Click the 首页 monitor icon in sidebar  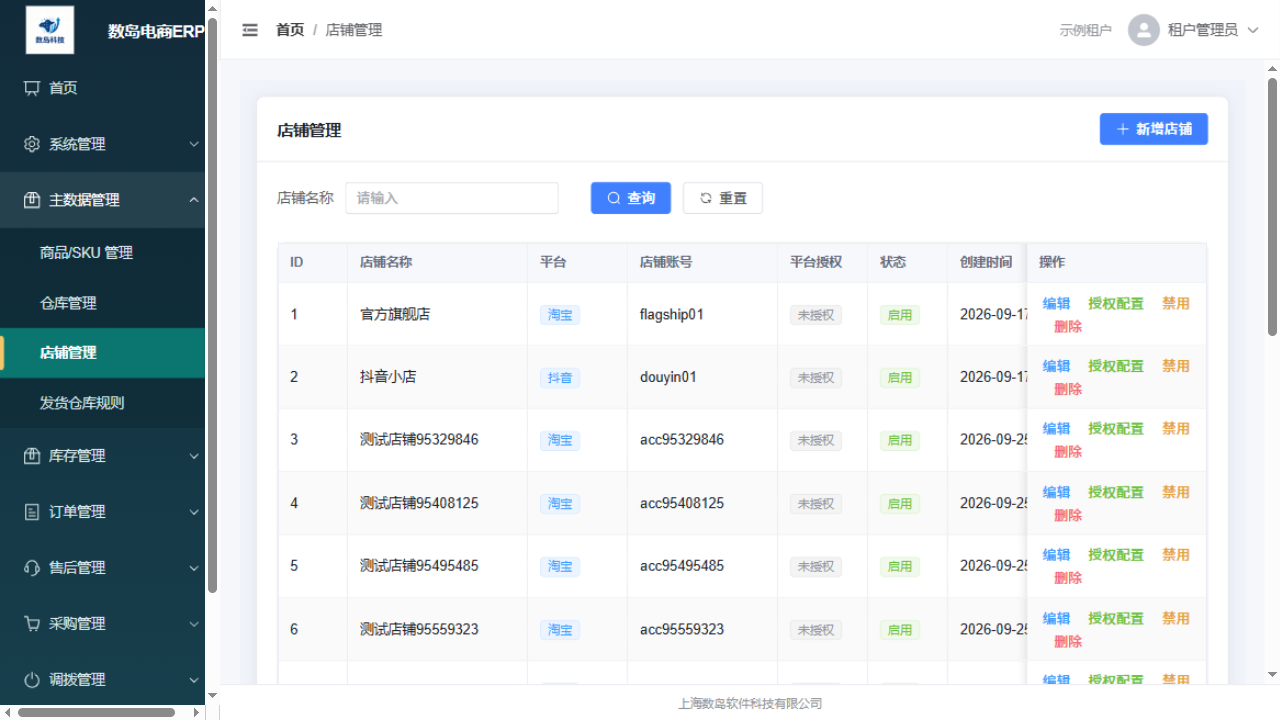point(32,88)
